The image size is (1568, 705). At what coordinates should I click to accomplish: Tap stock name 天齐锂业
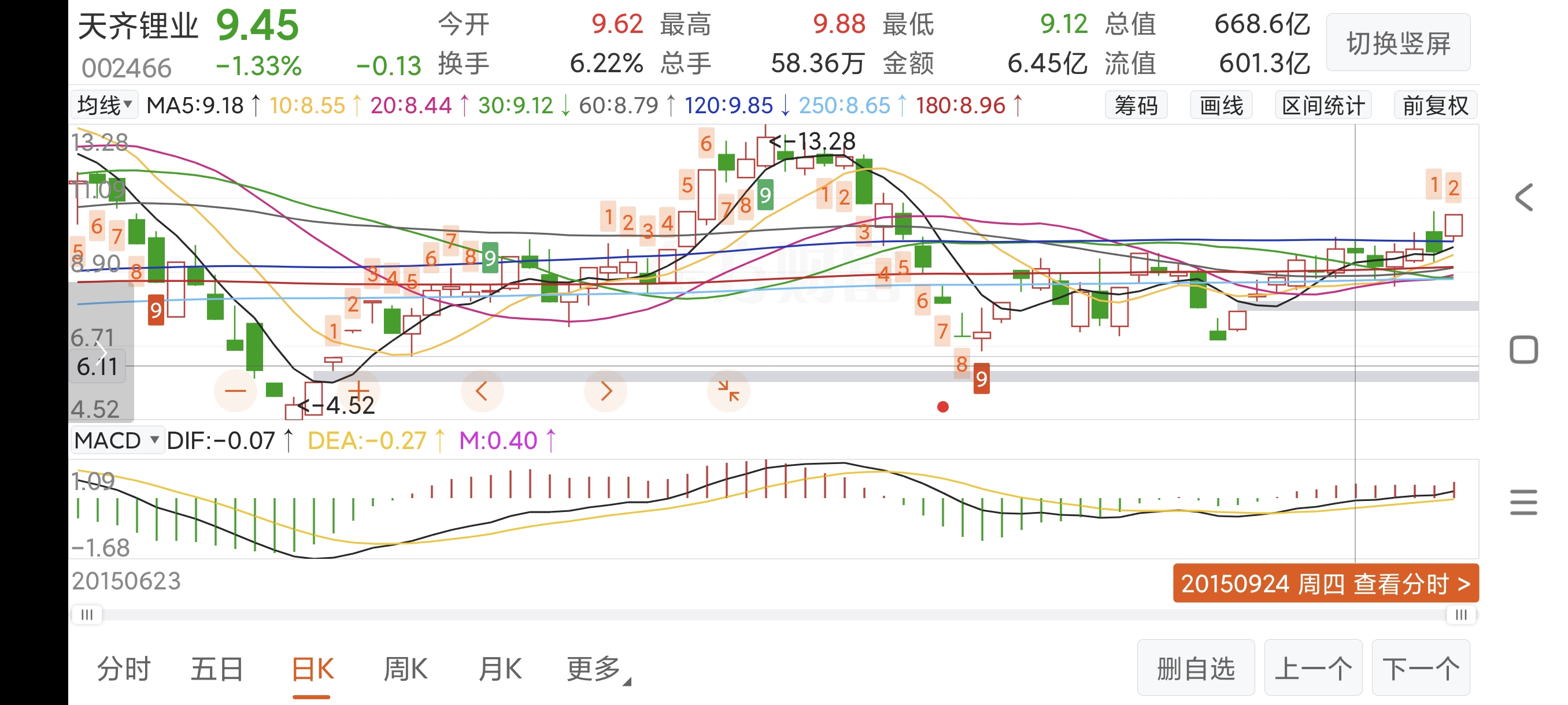tap(138, 27)
